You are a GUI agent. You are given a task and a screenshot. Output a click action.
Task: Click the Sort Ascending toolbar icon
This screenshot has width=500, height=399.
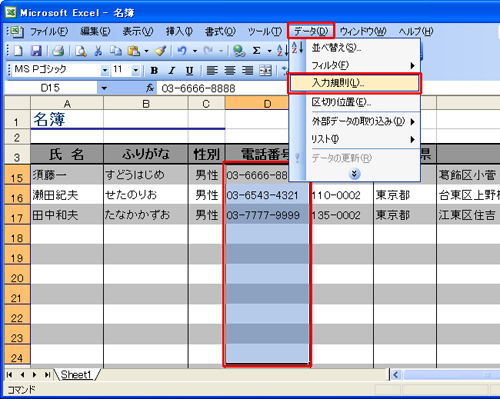[x=282, y=51]
